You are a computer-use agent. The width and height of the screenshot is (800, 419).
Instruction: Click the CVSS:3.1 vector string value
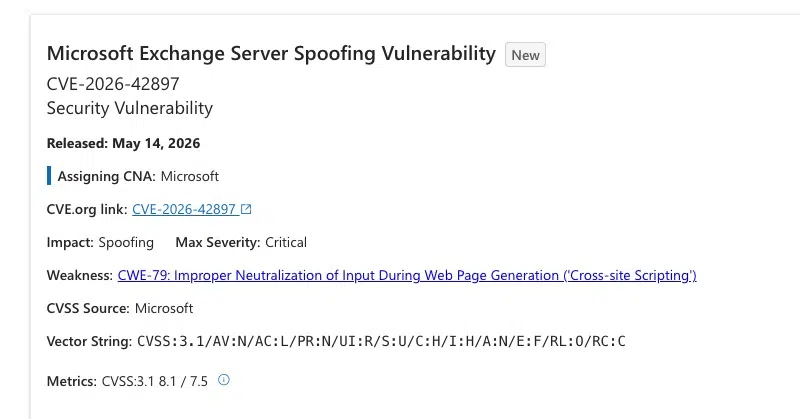pos(381,341)
